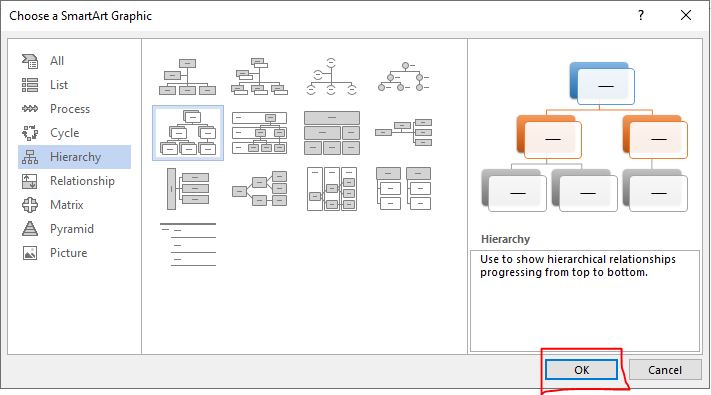Pick the Horizontal Organization Chart layout
711x395 pixels.
click(x=403, y=132)
